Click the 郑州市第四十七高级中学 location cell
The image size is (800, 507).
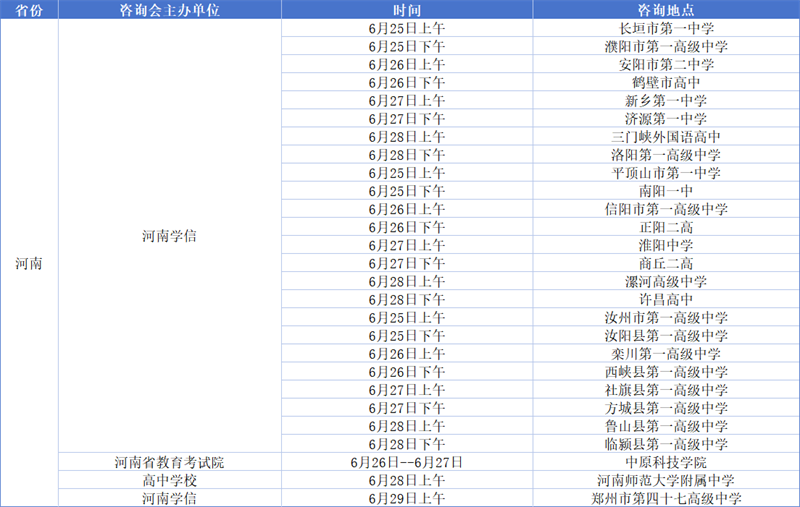666,498
